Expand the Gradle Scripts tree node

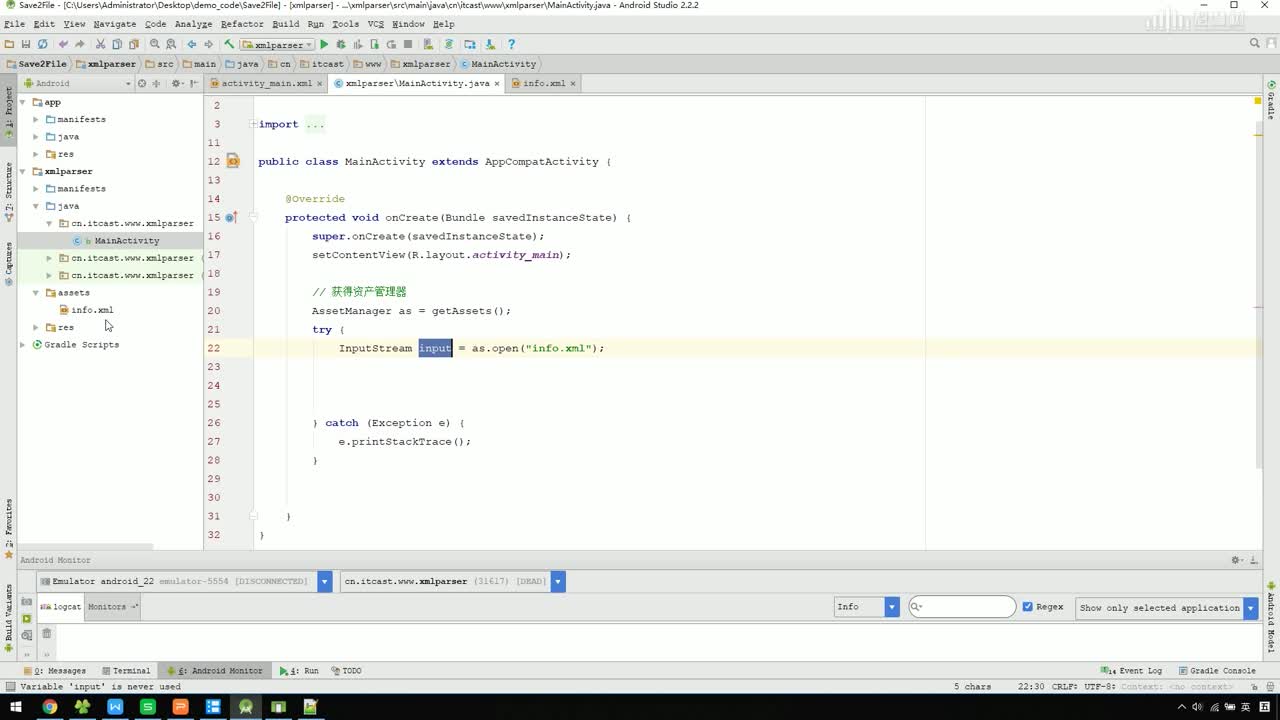coord(23,344)
